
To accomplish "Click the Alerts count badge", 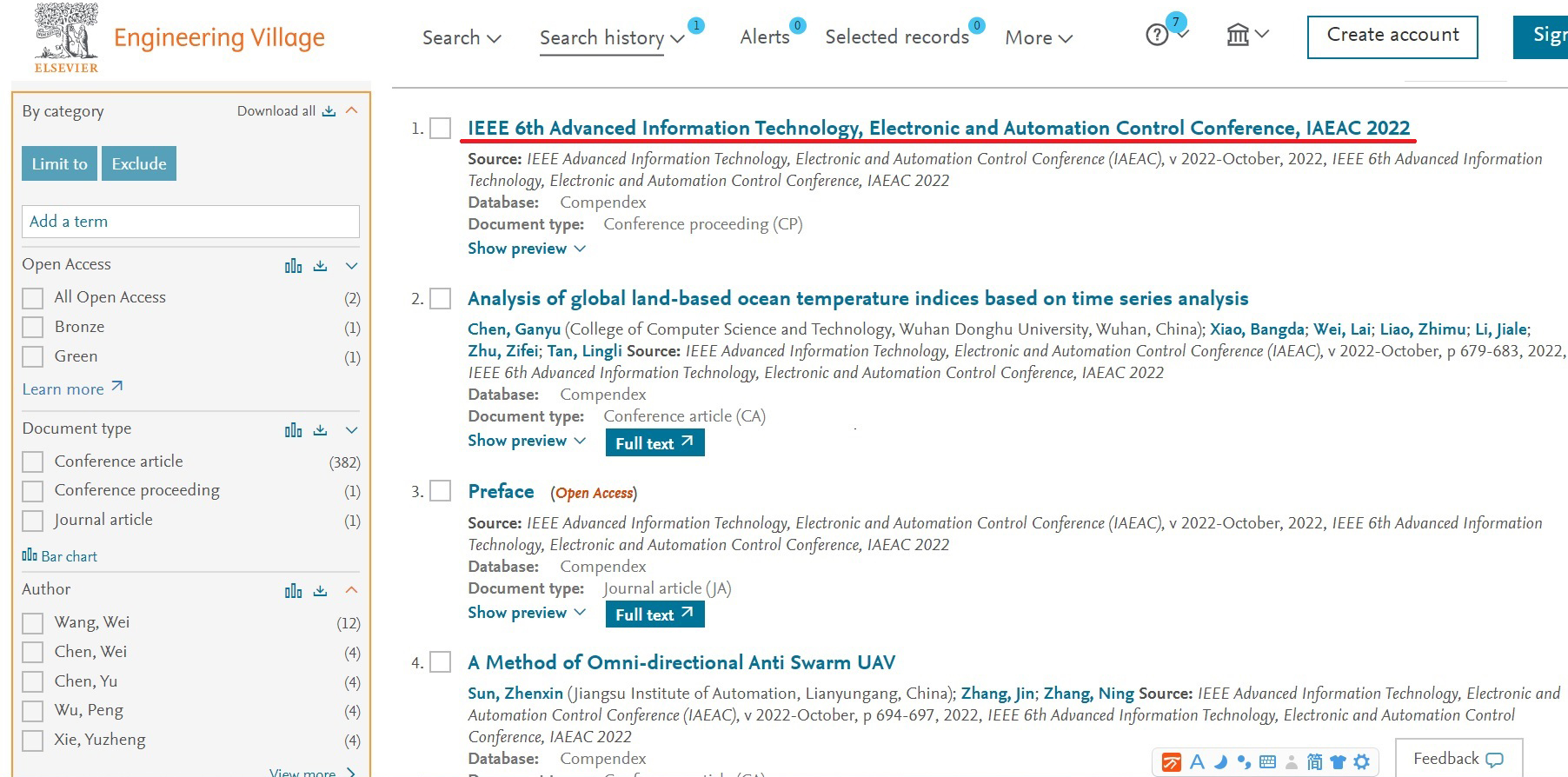I will coord(797,26).
